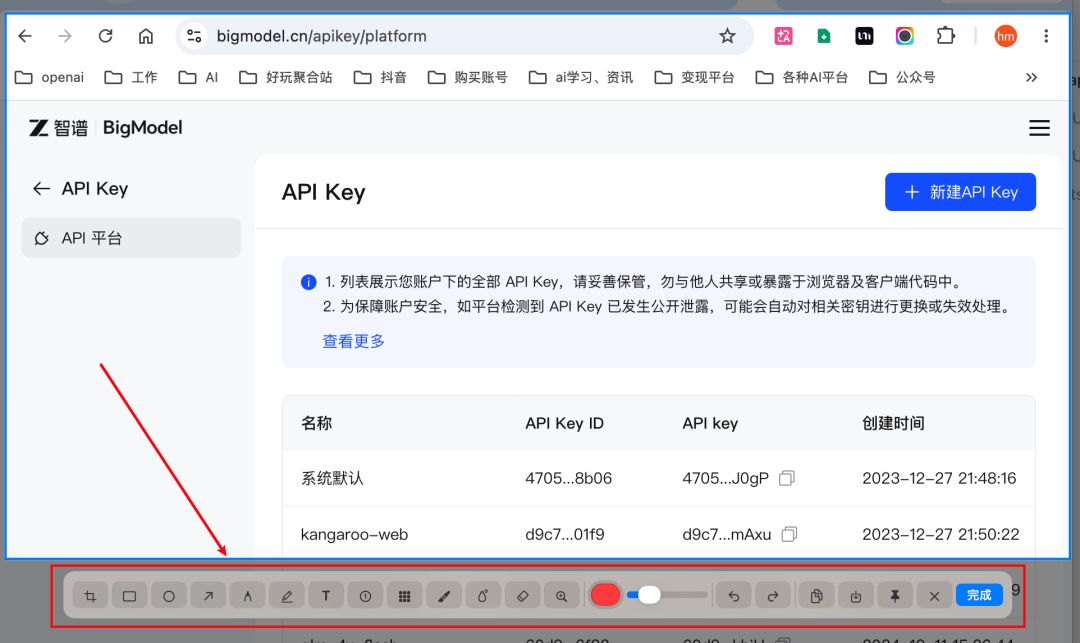Image resolution: width=1080 pixels, height=643 pixels.
Task: Open the Chrome three-dot menu
Action: pos(1046,36)
